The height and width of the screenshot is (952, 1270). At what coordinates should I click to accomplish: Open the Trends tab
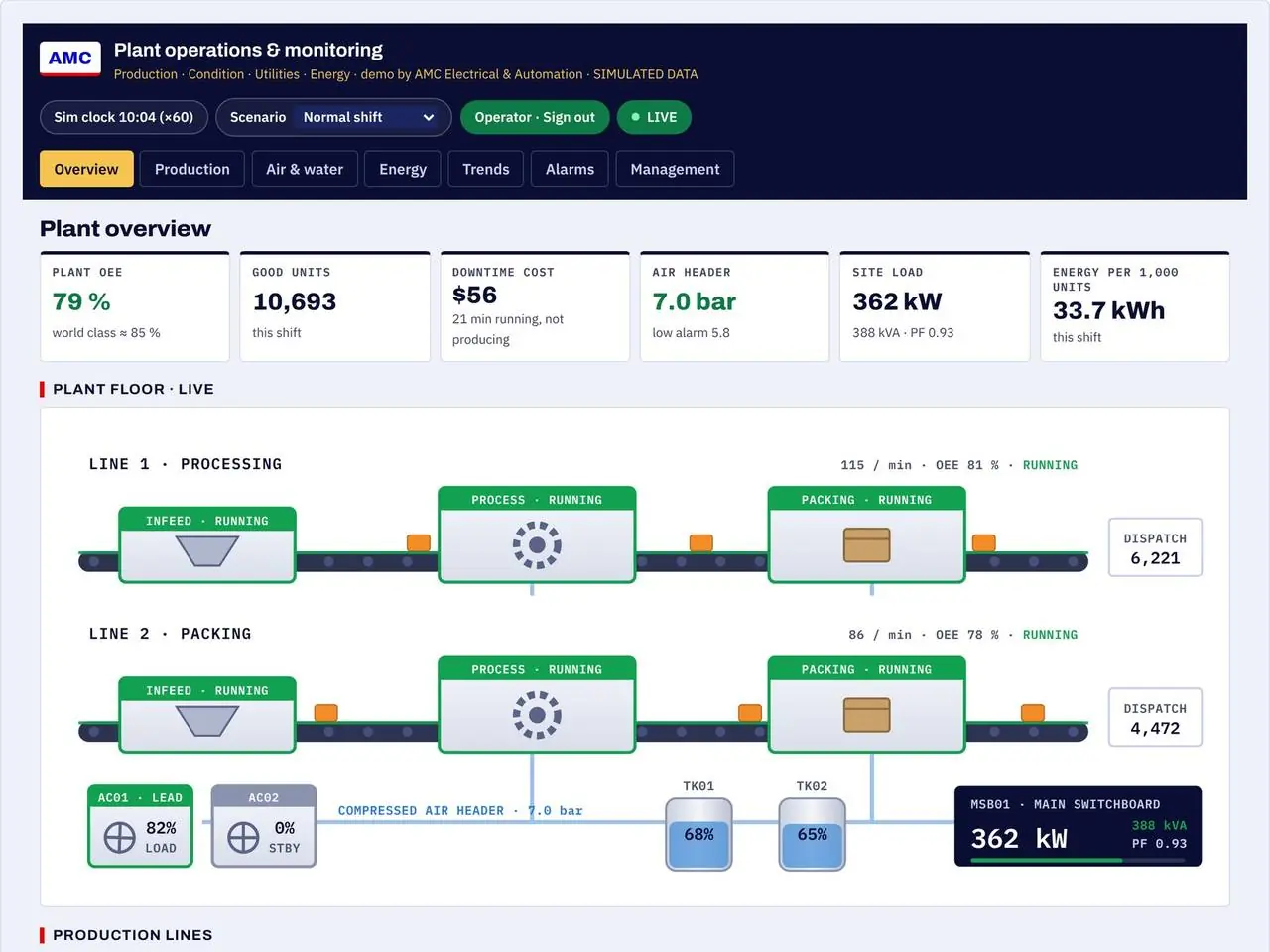(x=486, y=169)
